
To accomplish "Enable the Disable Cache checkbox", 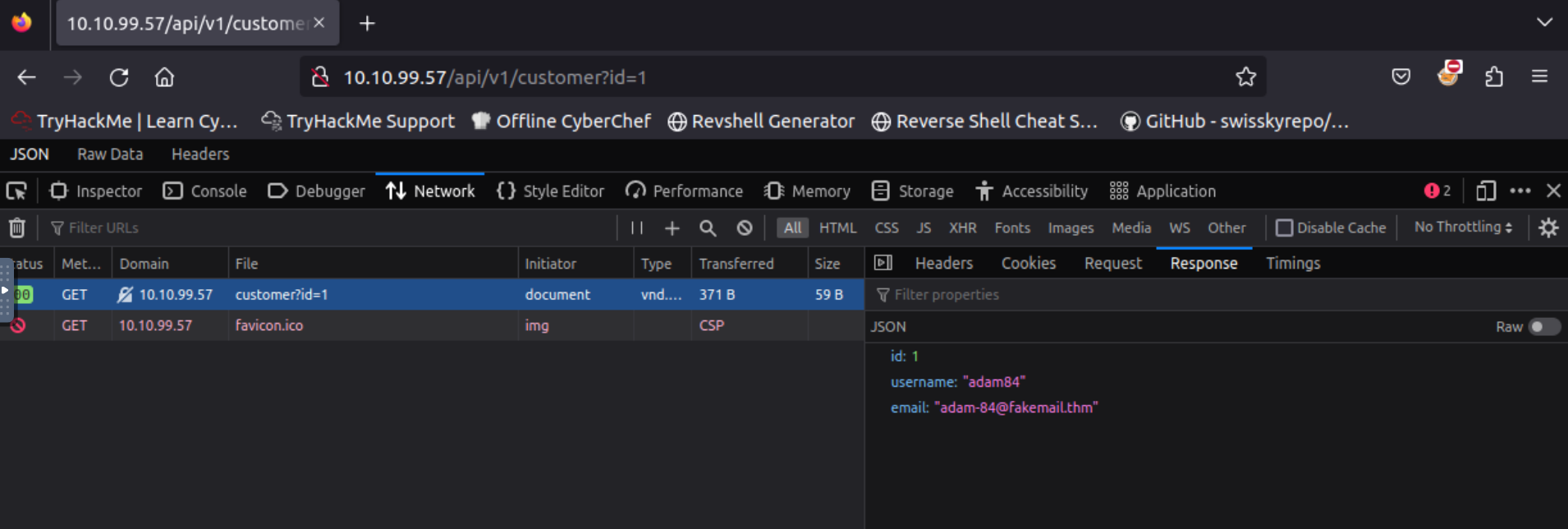I will pyautogui.click(x=1285, y=228).
